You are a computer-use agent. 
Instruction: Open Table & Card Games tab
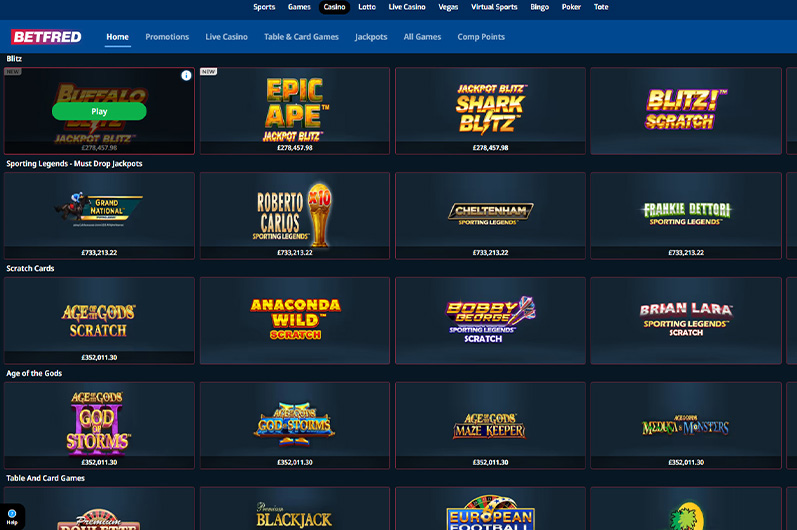[x=301, y=37]
